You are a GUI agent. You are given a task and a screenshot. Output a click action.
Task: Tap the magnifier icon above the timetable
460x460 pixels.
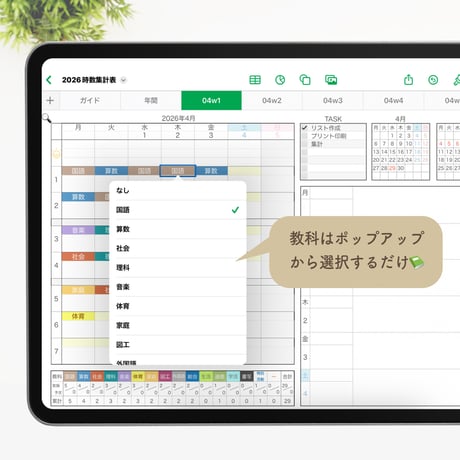(46, 118)
